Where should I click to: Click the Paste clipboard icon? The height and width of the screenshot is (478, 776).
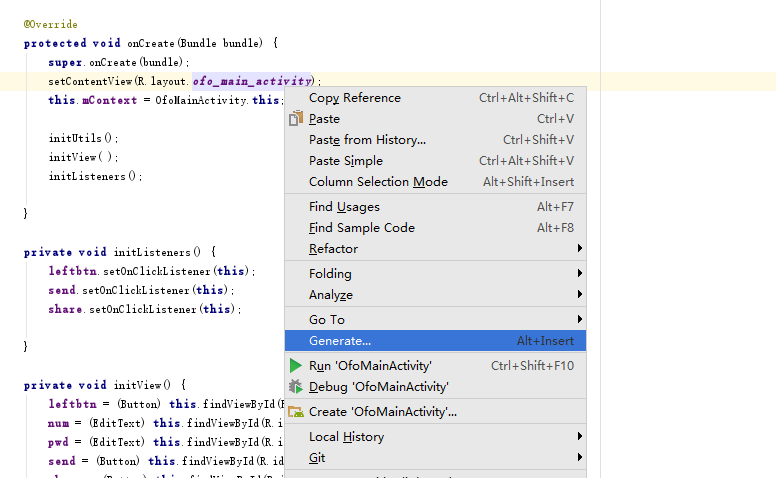295,119
